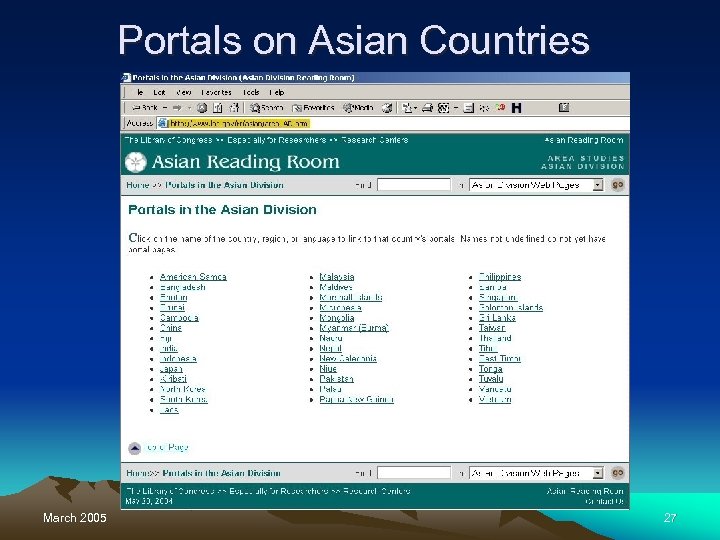Click the Discuss page icon in toolbar
The image size is (720, 540).
pos(468,108)
